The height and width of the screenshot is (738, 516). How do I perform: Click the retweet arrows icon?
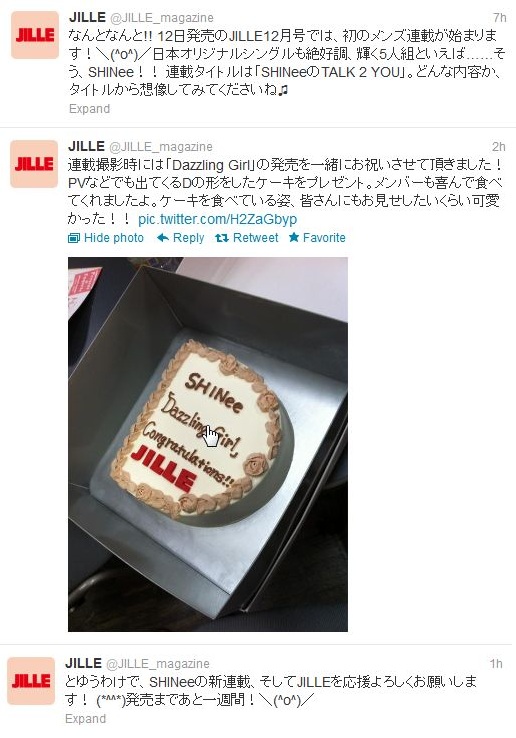click(x=222, y=238)
